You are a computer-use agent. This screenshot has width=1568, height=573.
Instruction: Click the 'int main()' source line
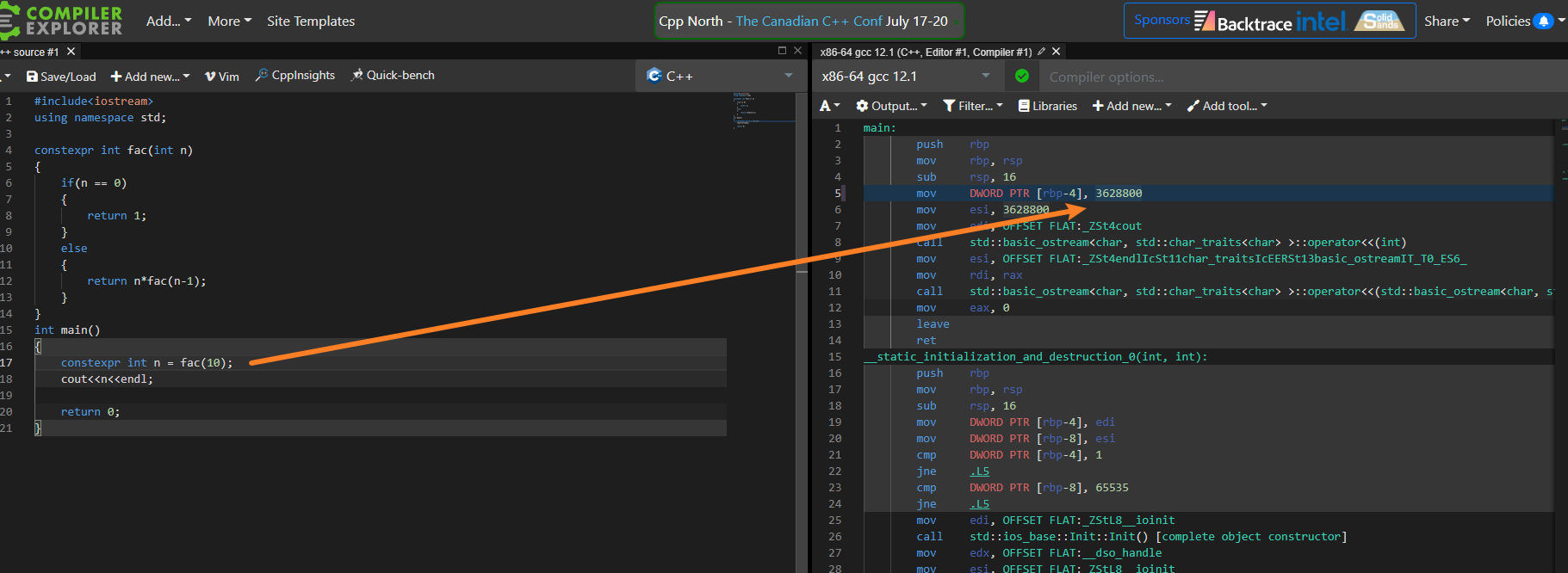pos(67,330)
